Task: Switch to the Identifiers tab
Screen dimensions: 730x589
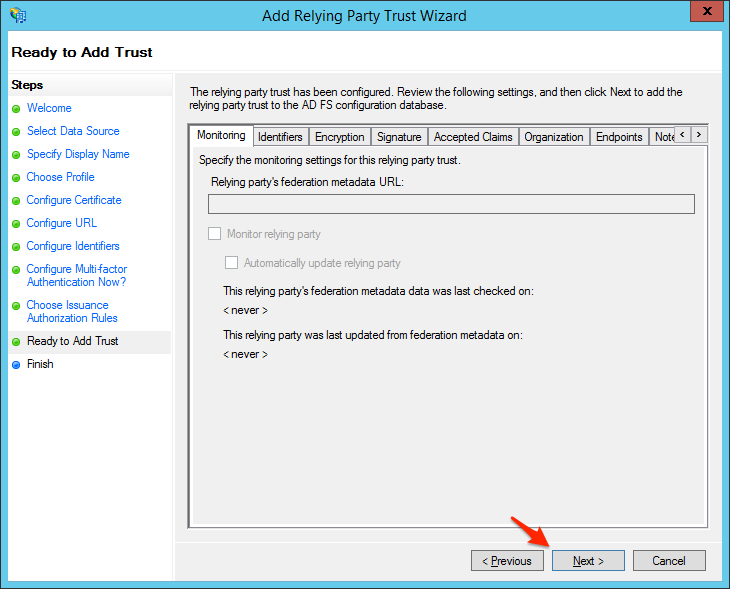Action: pos(280,137)
